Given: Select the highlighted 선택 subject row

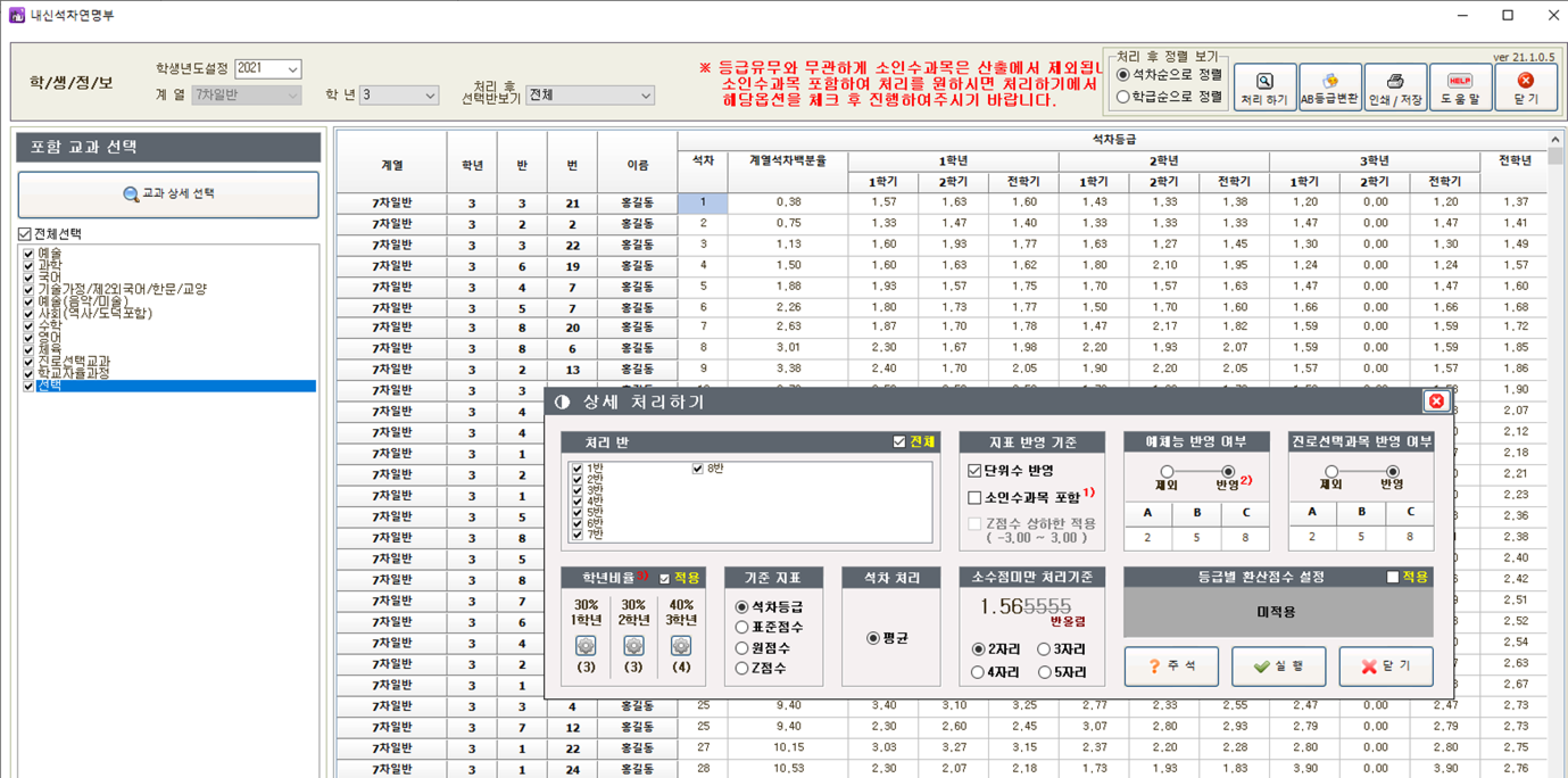Looking at the screenshot, I should [x=176, y=385].
